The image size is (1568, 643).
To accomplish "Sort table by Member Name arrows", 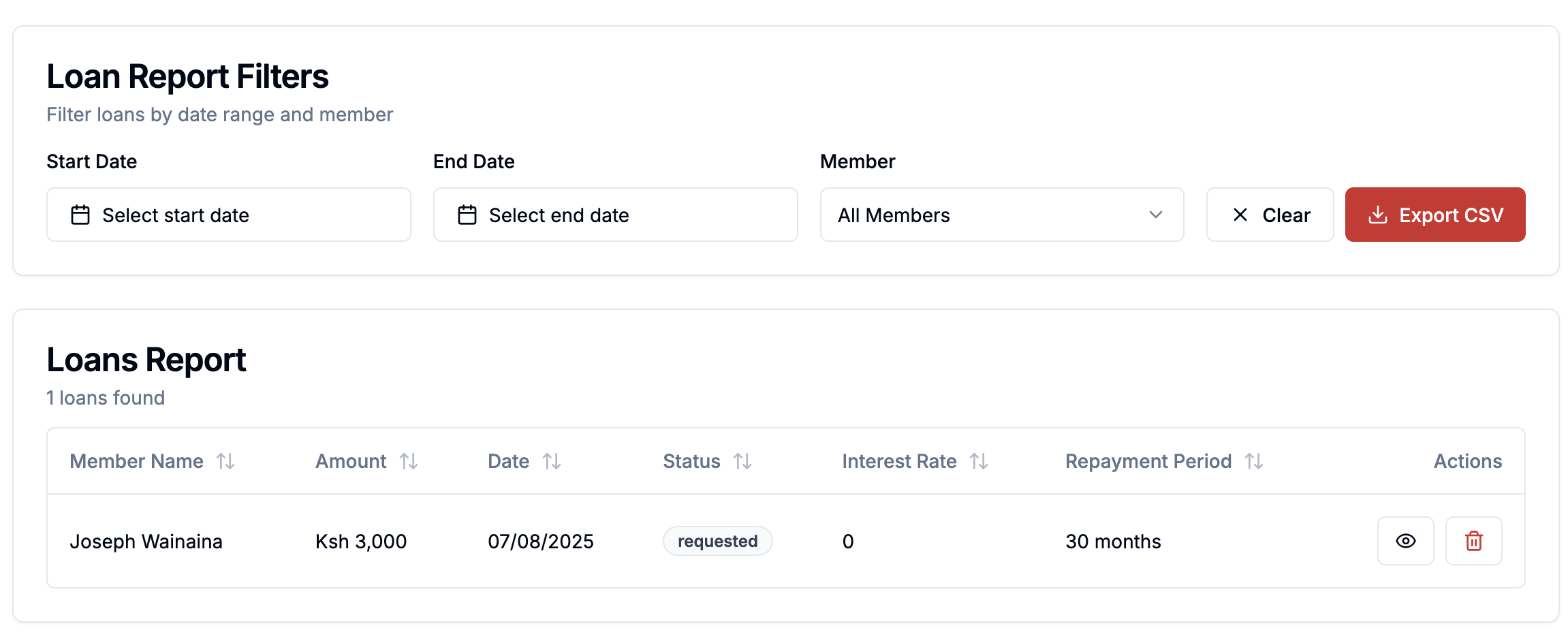I will coord(225,462).
